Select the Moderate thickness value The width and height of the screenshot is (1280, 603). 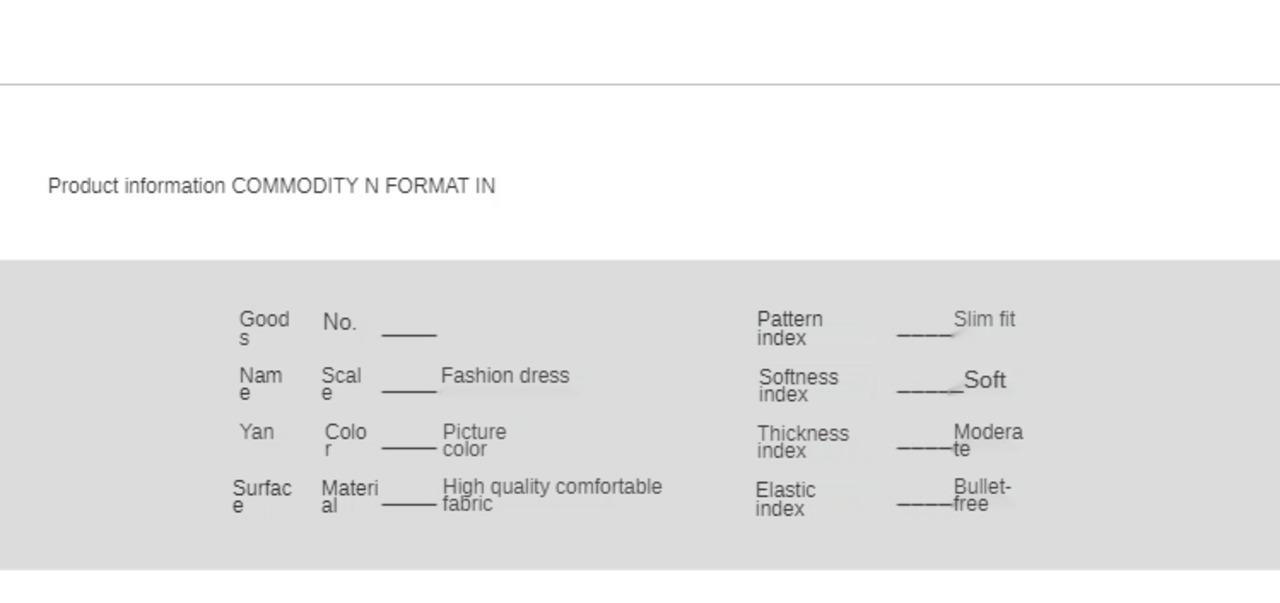(987, 439)
